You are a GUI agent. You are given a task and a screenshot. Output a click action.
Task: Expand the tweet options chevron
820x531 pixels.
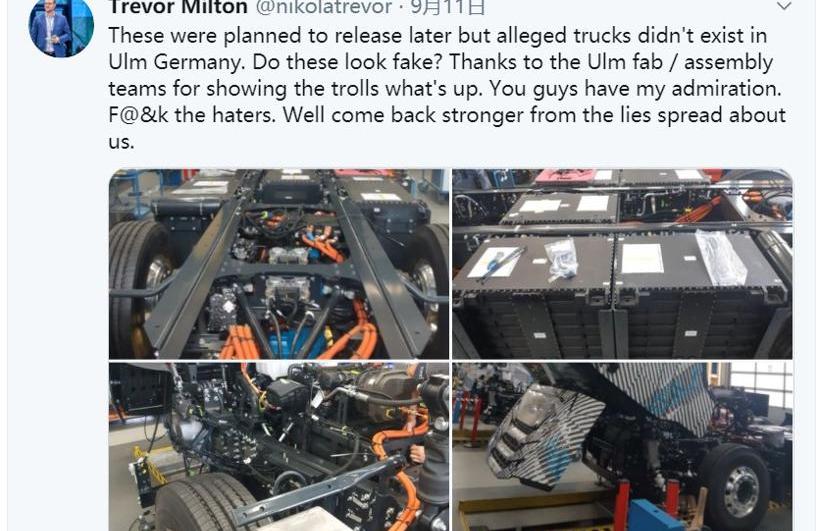coord(783,6)
